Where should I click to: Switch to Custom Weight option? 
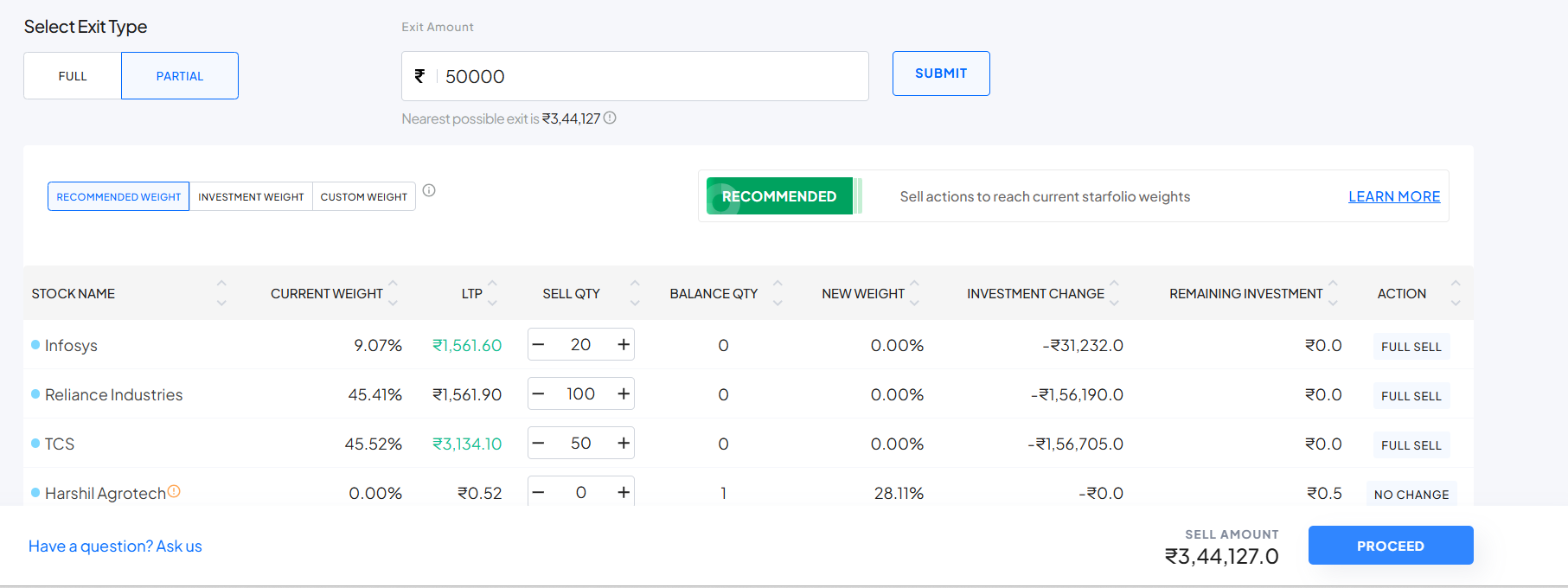363,197
